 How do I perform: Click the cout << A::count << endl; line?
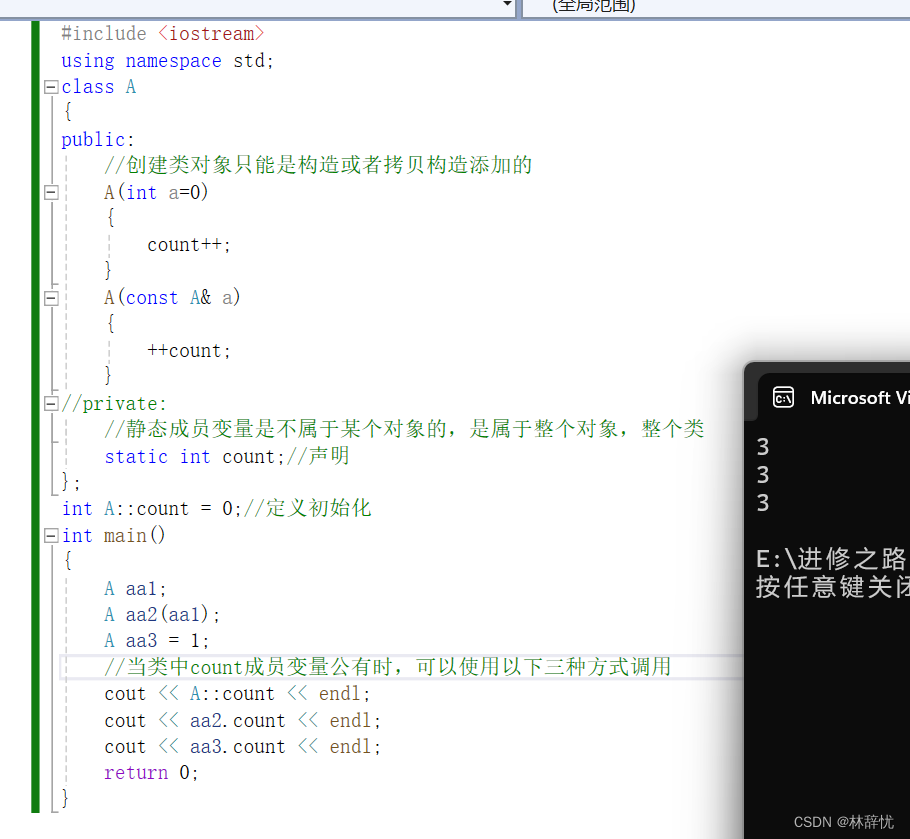click(x=237, y=693)
